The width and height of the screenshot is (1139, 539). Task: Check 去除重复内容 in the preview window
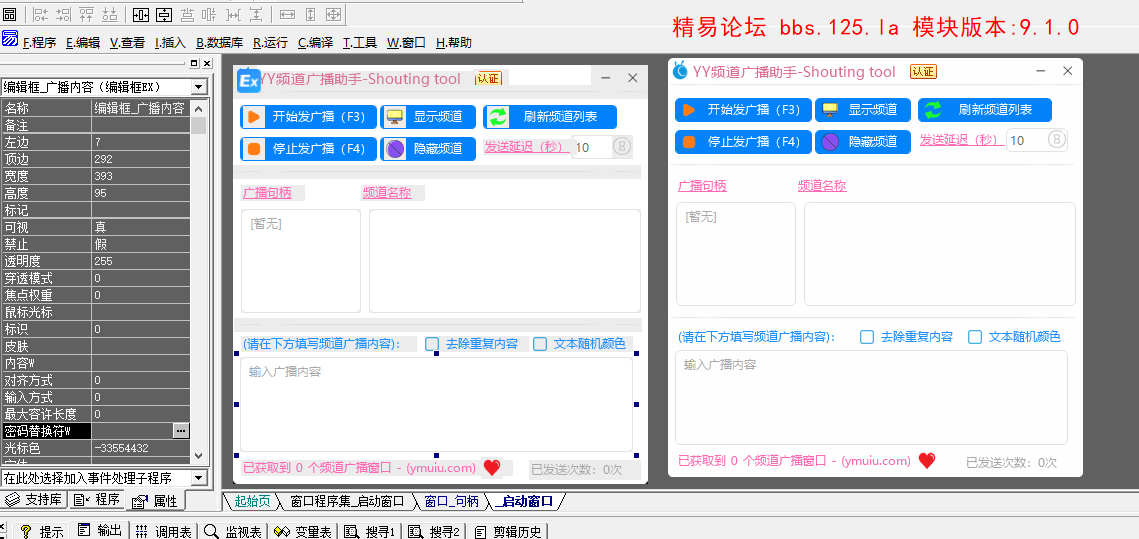(867, 336)
